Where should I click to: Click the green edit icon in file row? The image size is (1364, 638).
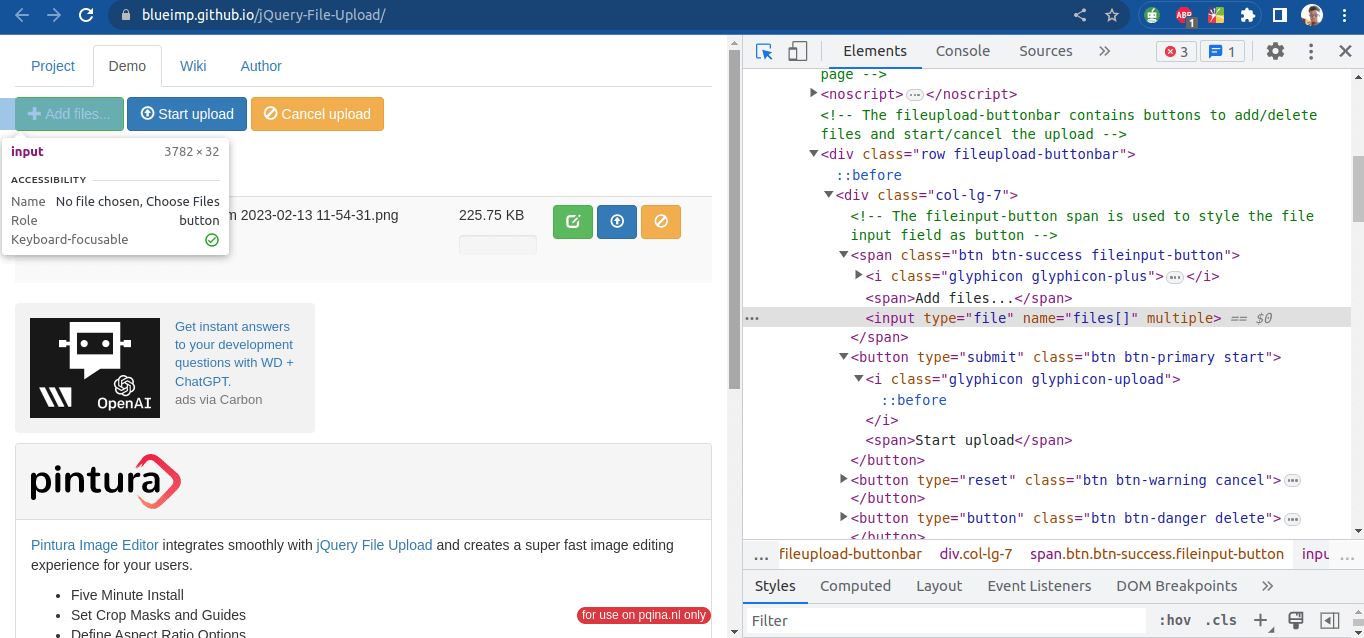tap(573, 222)
